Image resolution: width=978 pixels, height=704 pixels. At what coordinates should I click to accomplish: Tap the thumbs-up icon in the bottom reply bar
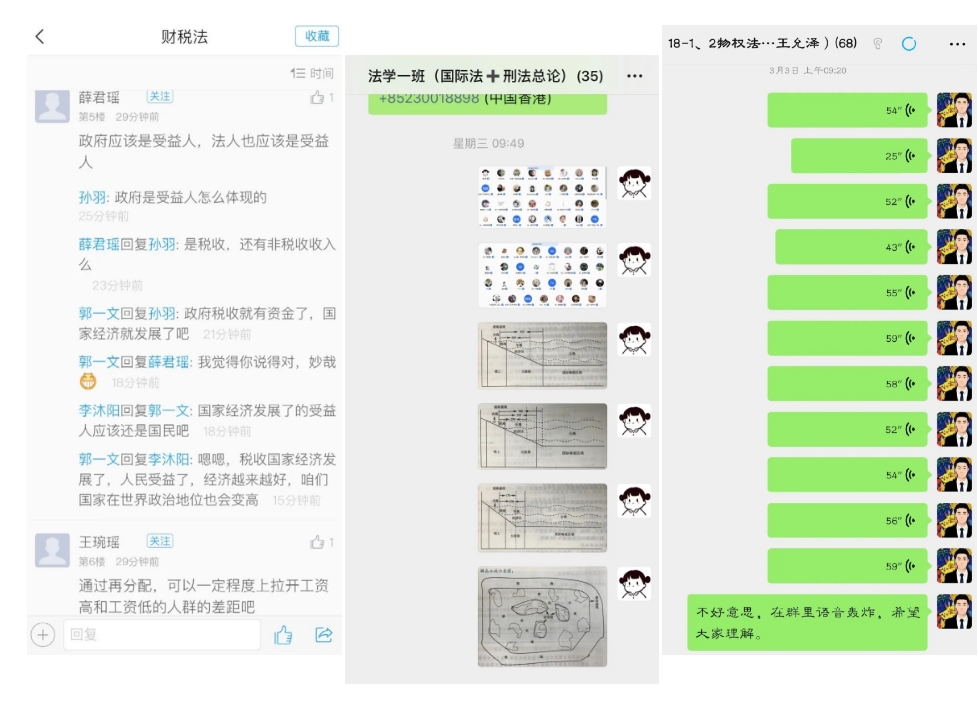click(x=282, y=634)
